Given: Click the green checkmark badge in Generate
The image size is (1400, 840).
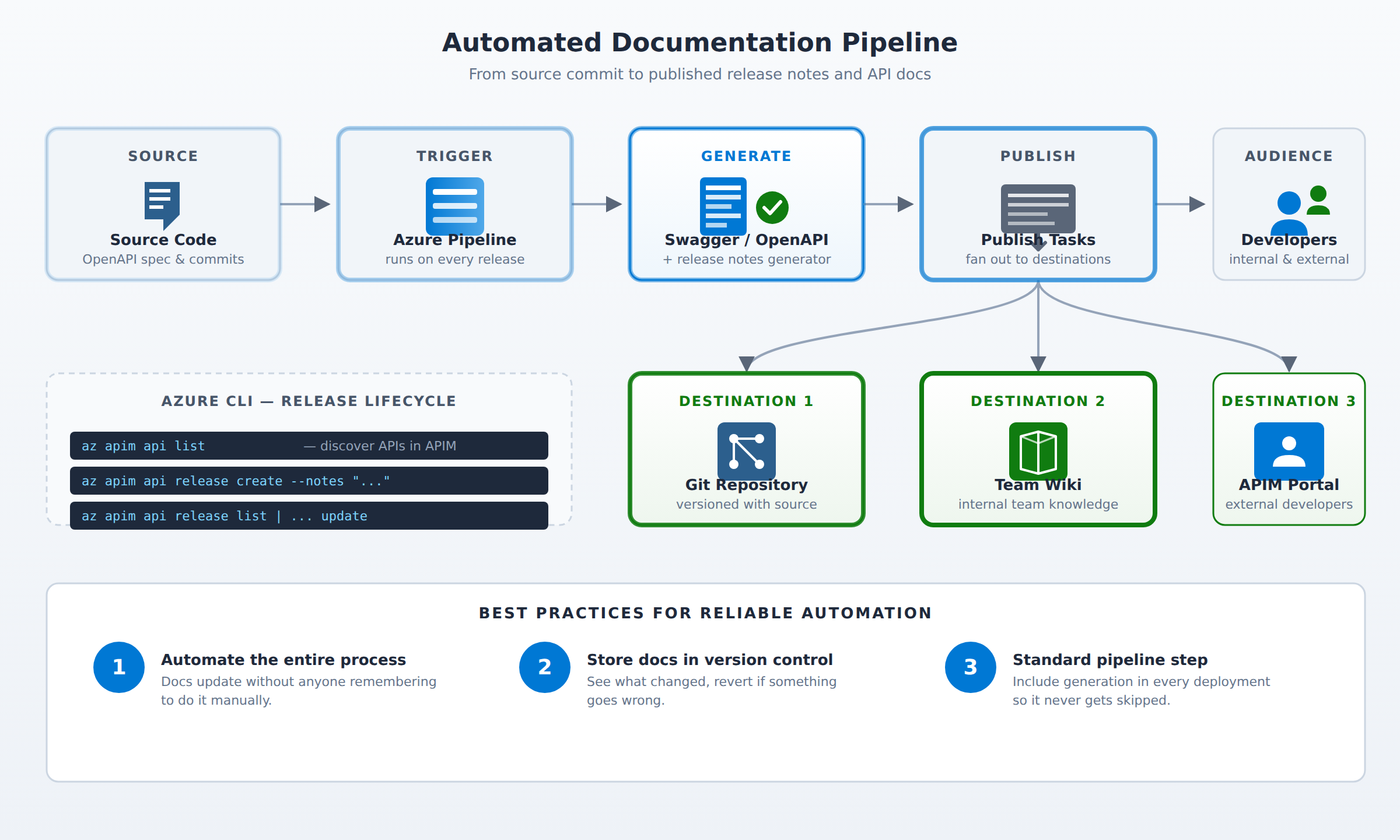Looking at the screenshot, I should (772, 208).
